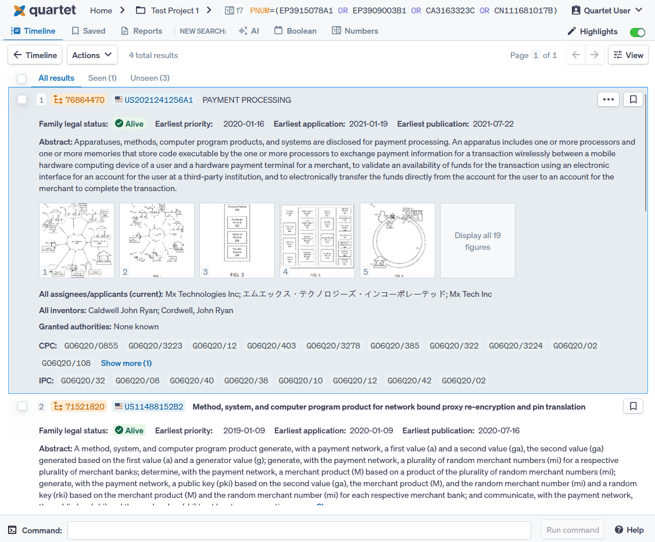Bookmark the Payment Processing patent result

click(633, 100)
